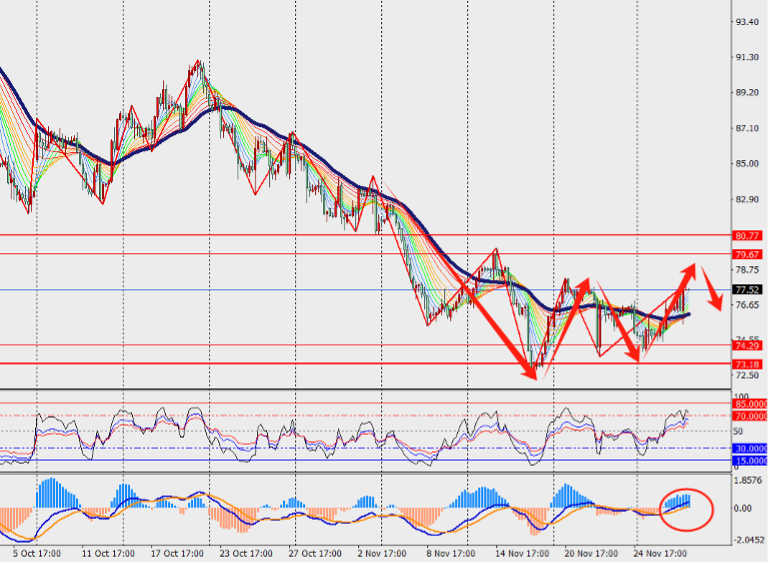The image size is (770, 563).
Task: Click the black 77.52 current price tag
Action: point(747,290)
